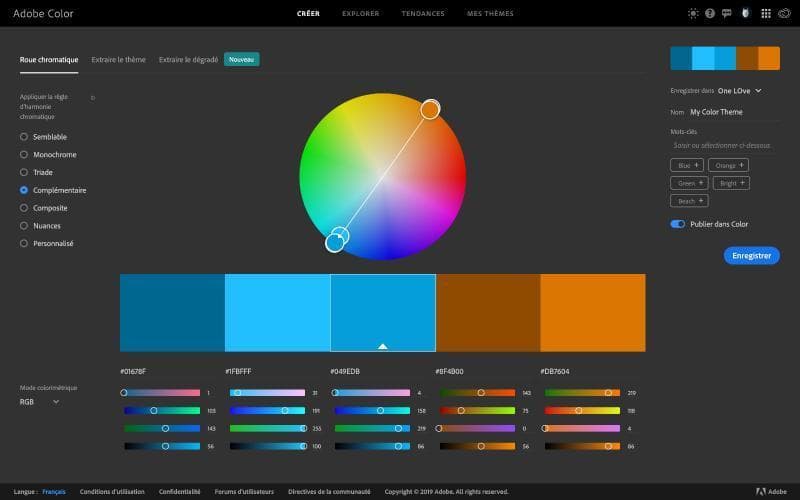Image resolution: width=800 pixels, height=500 pixels.
Task: Open the EXPLORER navigation item
Action: [x=361, y=14]
